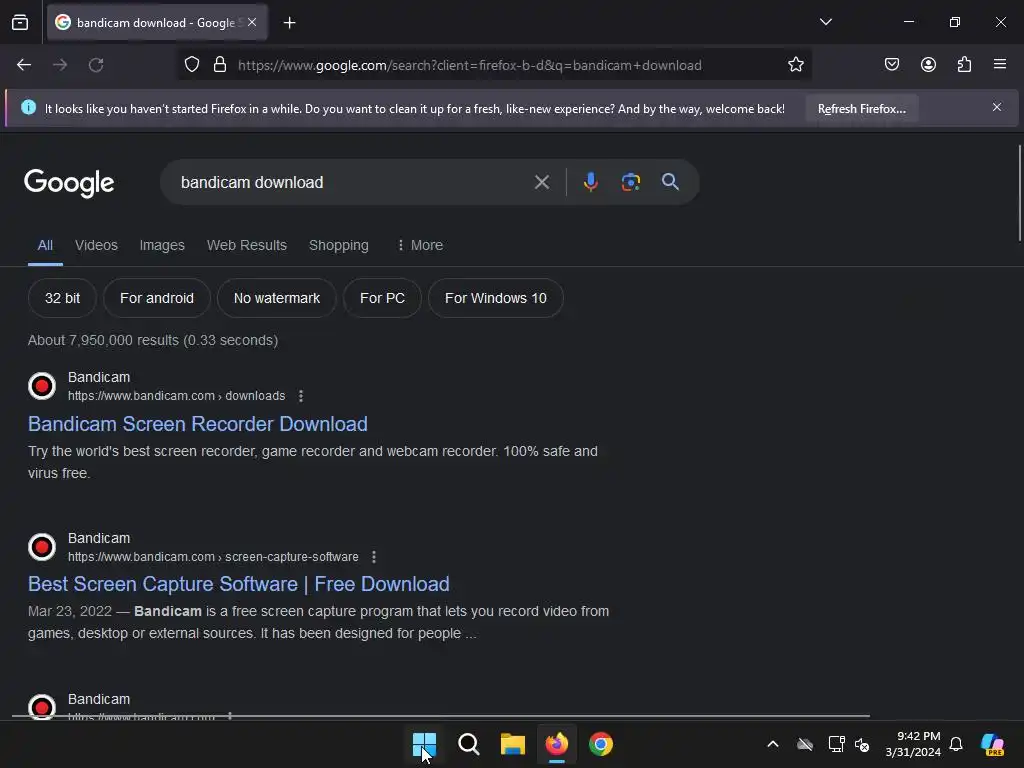
Task: Open tracking protection shield icon
Action: click(x=191, y=65)
